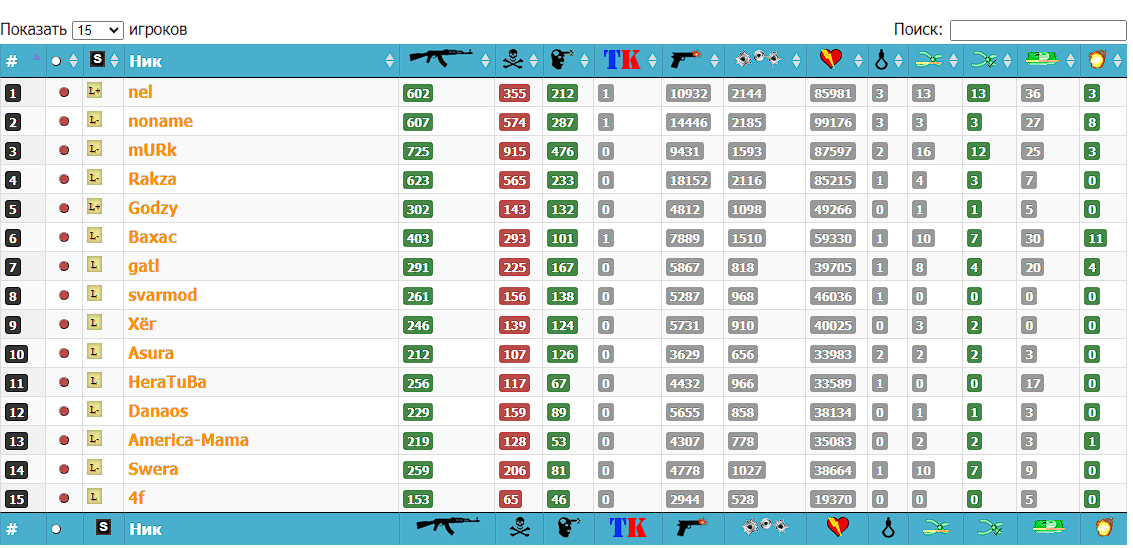This screenshot has height=548, width=1133.
Task: Open the Danaos player link
Action: pyautogui.click(x=158, y=411)
